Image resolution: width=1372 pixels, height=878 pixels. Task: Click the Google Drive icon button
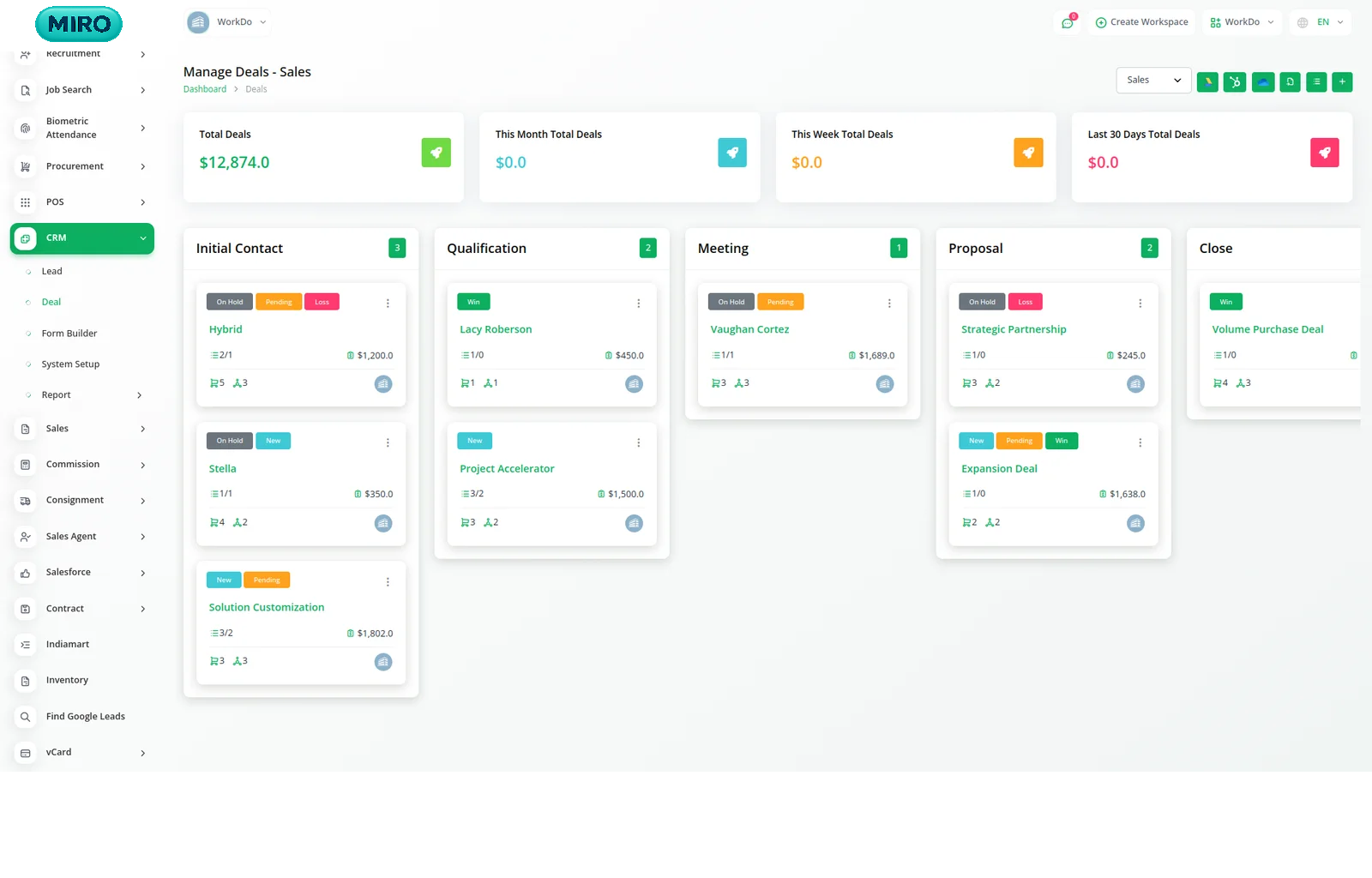1207,82
